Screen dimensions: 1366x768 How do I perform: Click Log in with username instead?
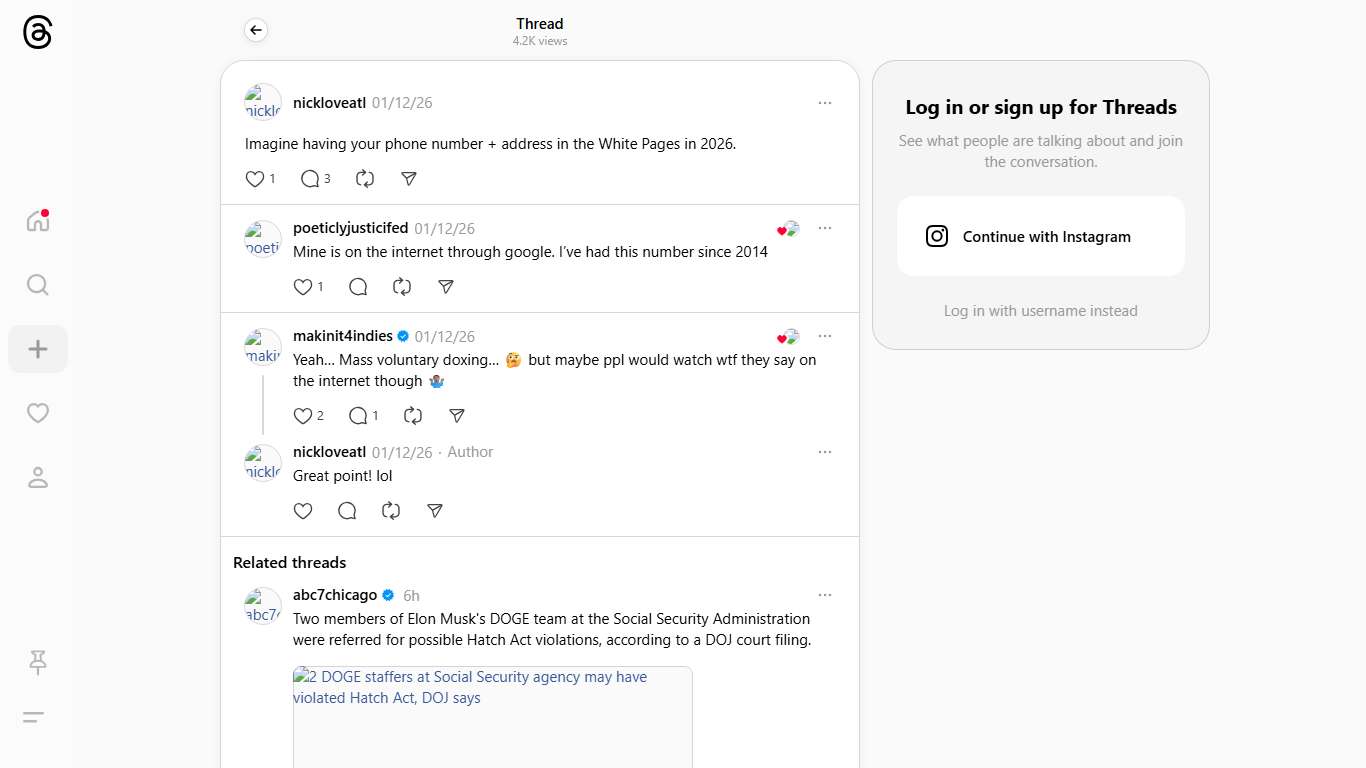[x=1040, y=311]
